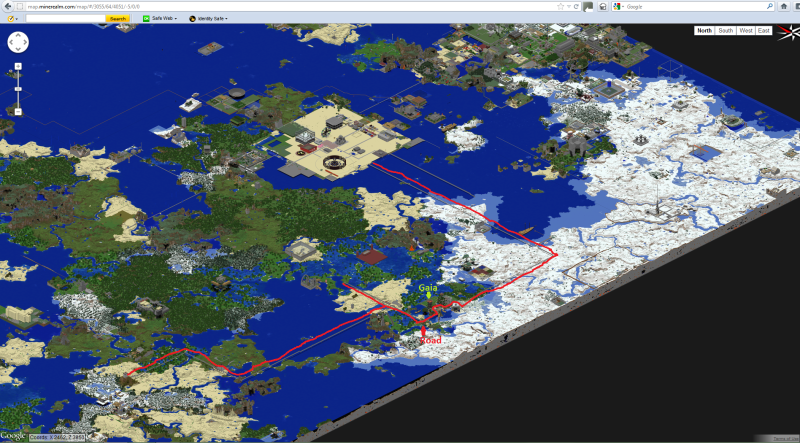Switch map view to South

(725, 31)
